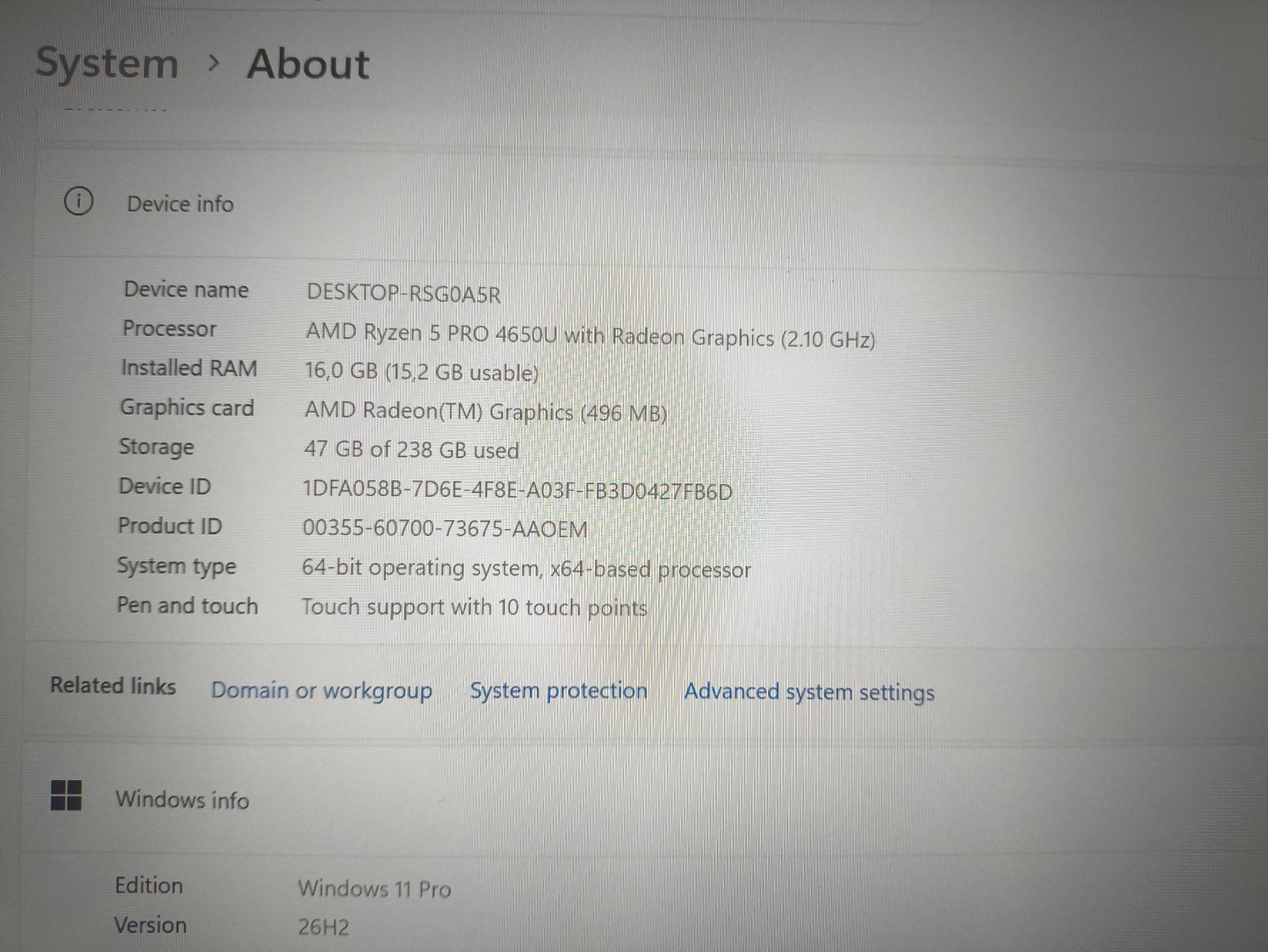The image size is (1268, 952).
Task: Click the Storage label
Action: [x=156, y=447]
